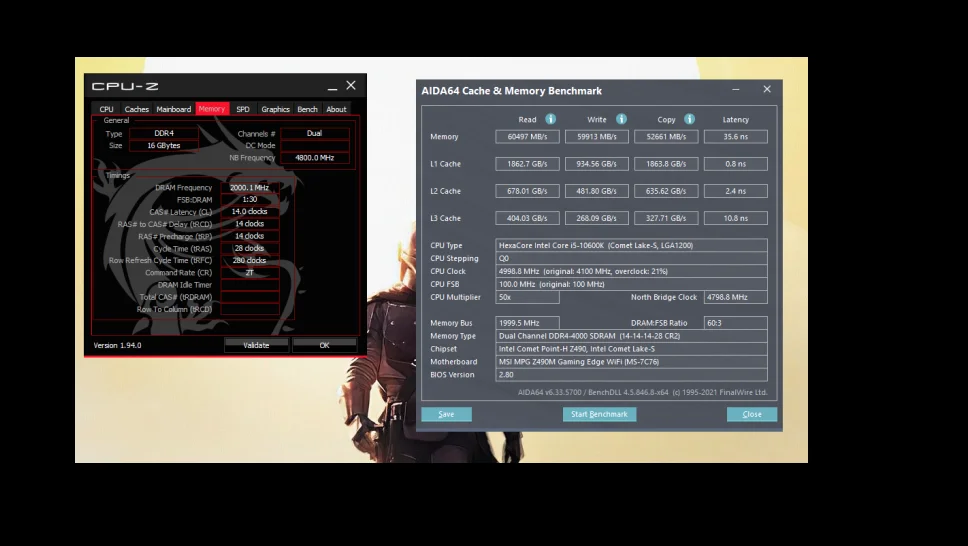Click the info icon next to Write

(620, 119)
